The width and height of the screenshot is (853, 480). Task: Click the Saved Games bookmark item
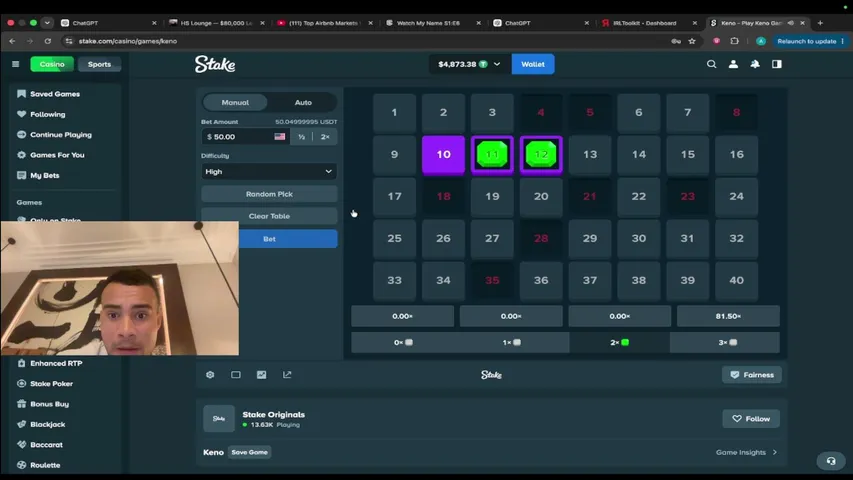click(x=55, y=94)
